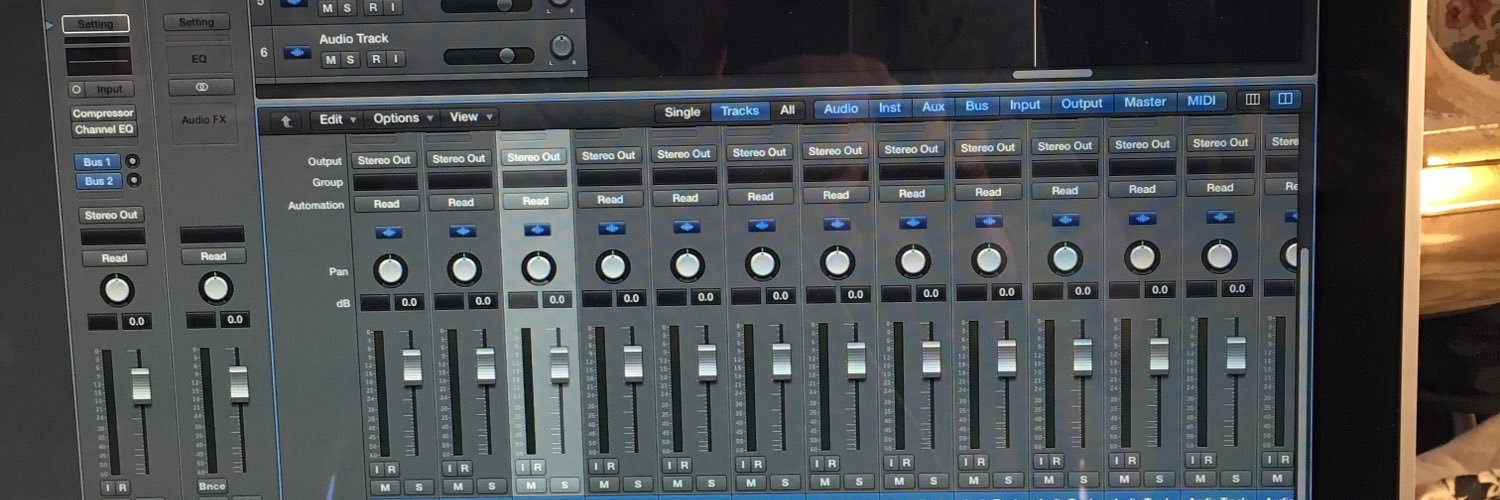The width and height of the screenshot is (1500, 500).
Task: Switch mixer to All view
Action: pos(788,110)
